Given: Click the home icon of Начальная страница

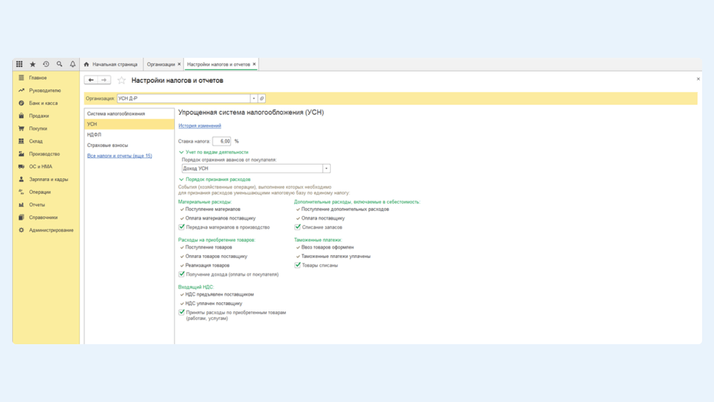Looking at the screenshot, I should click(x=87, y=64).
